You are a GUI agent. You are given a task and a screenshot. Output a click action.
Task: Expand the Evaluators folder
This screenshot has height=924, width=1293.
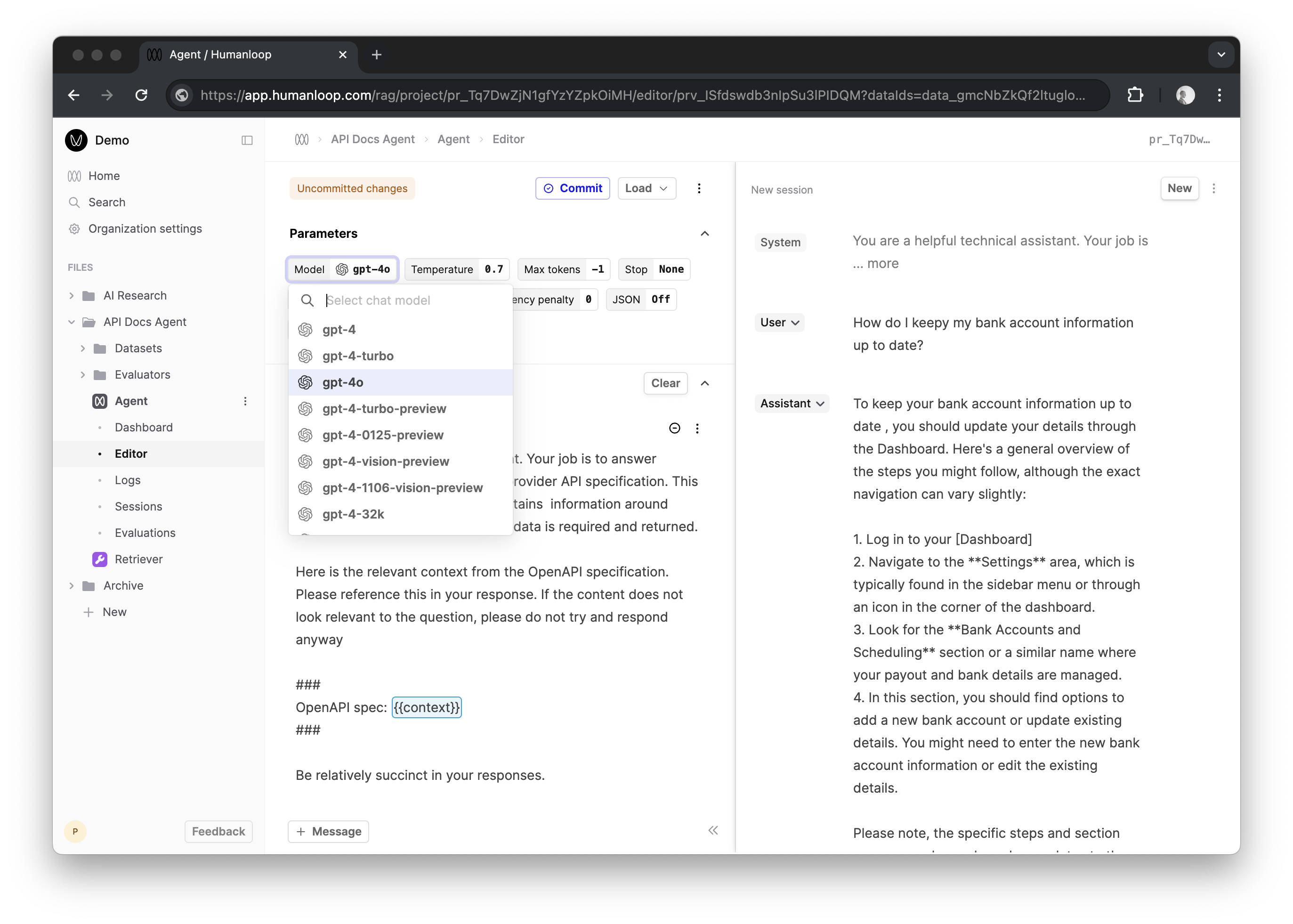[82, 374]
